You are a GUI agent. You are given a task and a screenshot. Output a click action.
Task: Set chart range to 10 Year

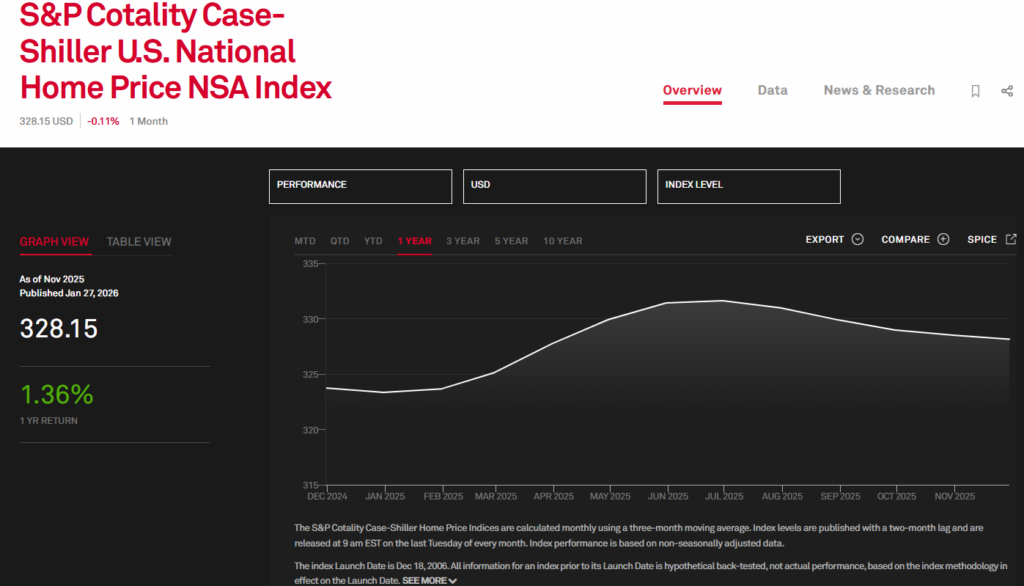click(x=562, y=241)
